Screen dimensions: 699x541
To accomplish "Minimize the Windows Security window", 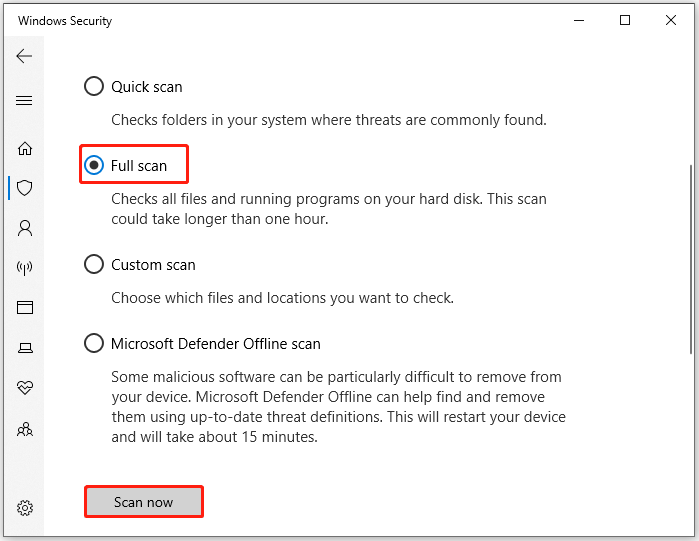I will [x=579, y=20].
